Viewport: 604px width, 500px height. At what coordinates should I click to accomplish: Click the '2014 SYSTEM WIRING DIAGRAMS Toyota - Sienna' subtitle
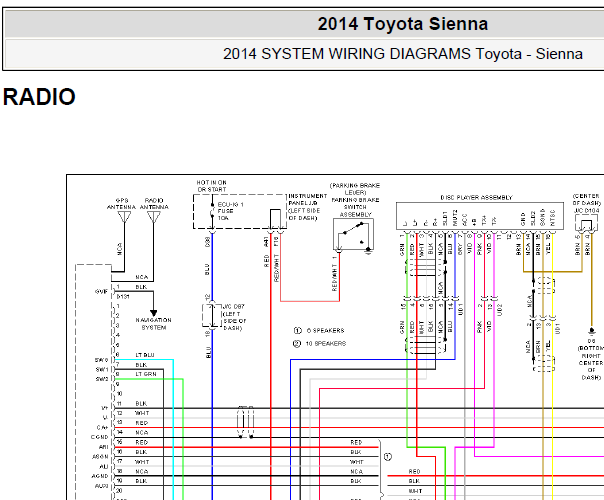click(403, 54)
